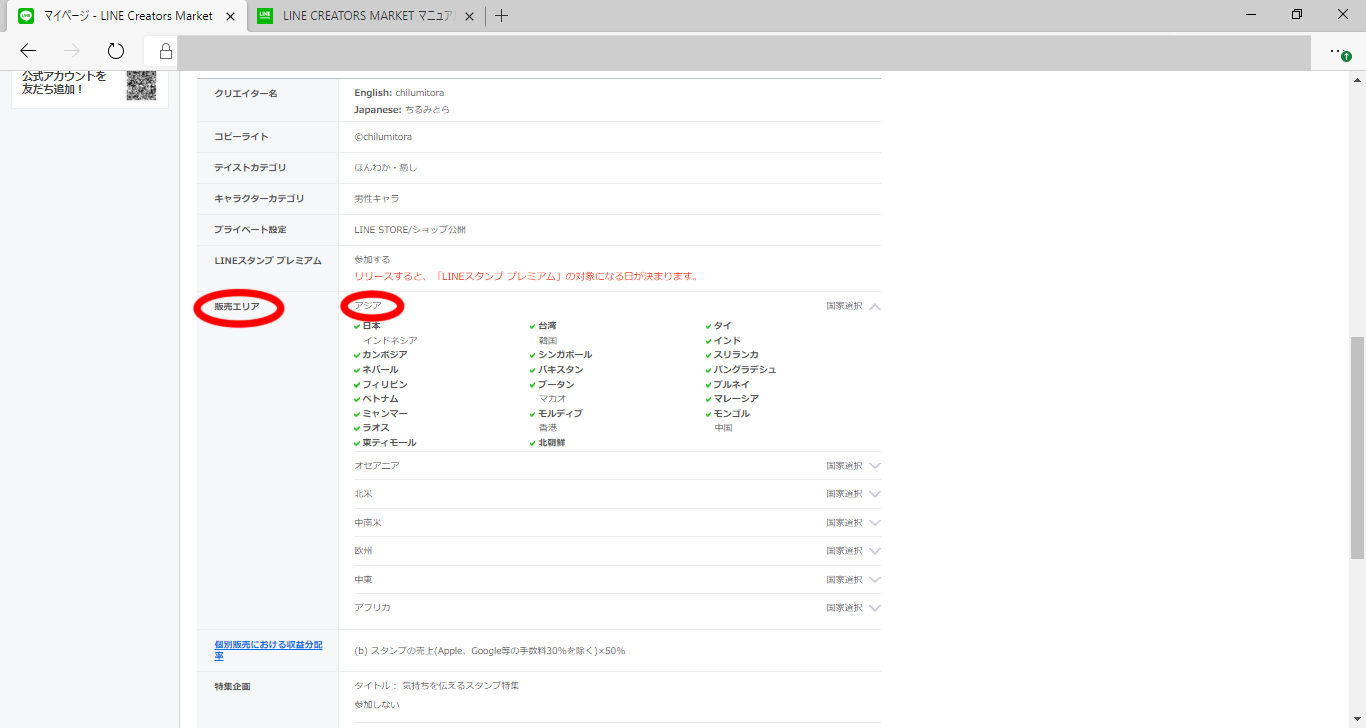The image size is (1366, 728).
Task: Click the 男性キャラ character category value
Action: tap(377, 199)
